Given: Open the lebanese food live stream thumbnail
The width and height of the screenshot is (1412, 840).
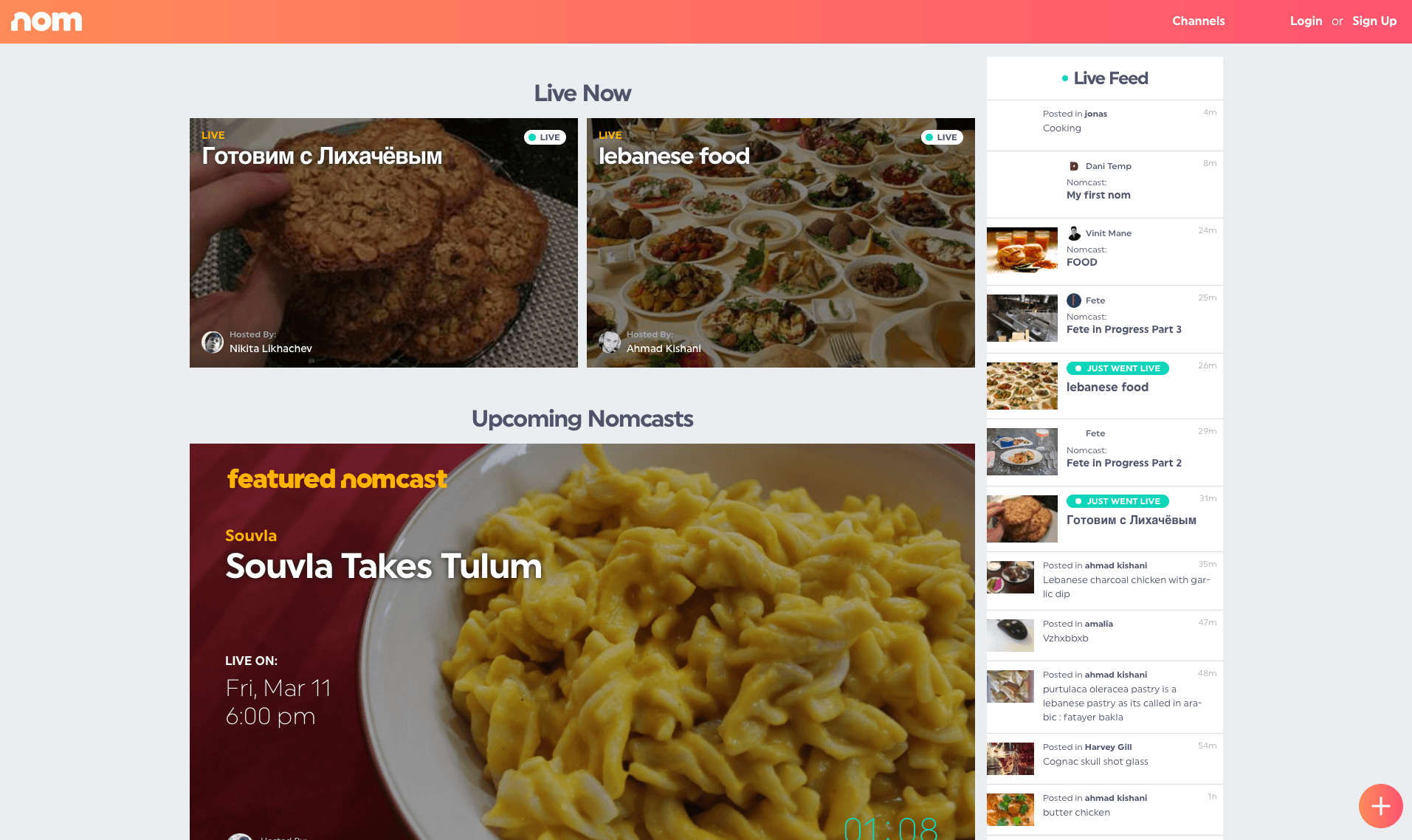Looking at the screenshot, I should pyautogui.click(x=781, y=243).
